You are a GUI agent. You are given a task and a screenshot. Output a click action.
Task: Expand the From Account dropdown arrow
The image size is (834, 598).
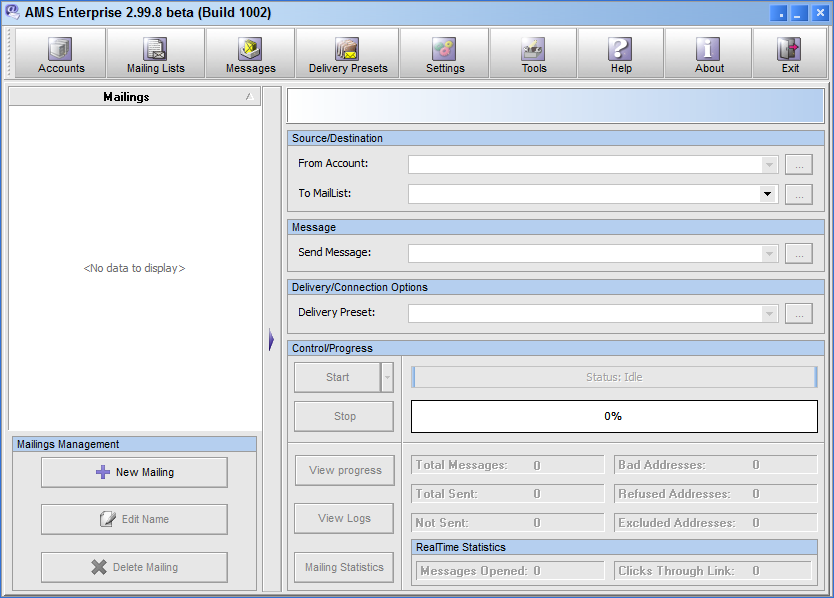[x=768, y=165]
